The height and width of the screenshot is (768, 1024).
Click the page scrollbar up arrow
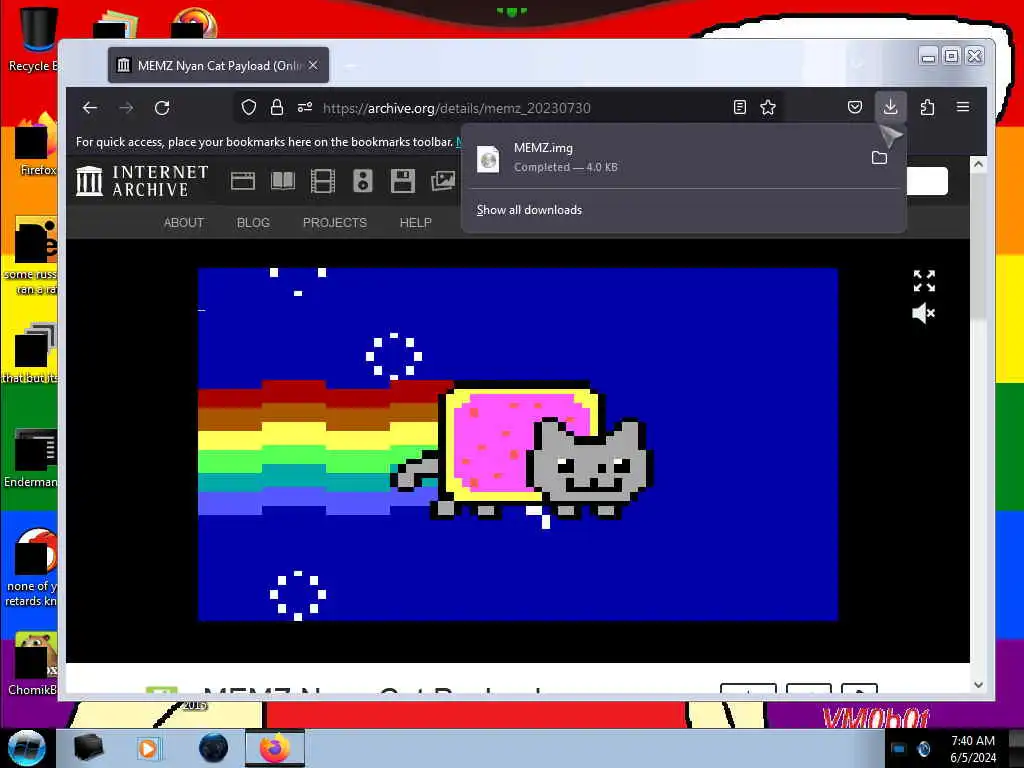pyautogui.click(x=978, y=164)
